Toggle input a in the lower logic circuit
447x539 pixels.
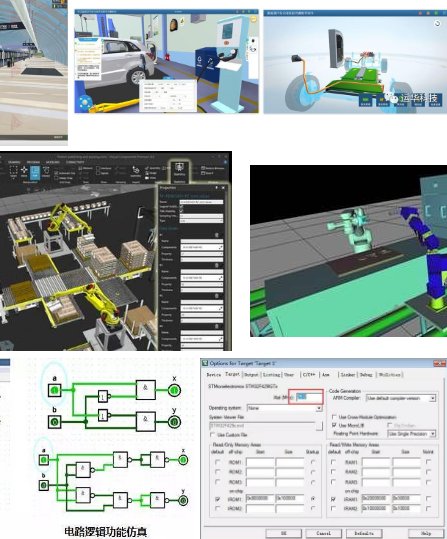(44, 460)
